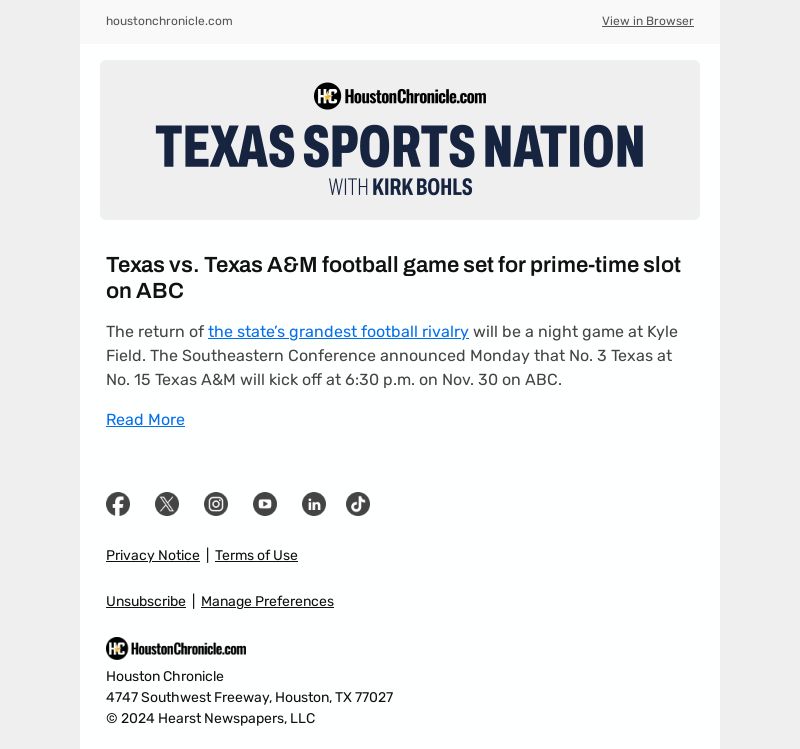The height and width of the screenshot is (749, 800).
Task: Open the TikTok social icon
Action: (358, 504)
